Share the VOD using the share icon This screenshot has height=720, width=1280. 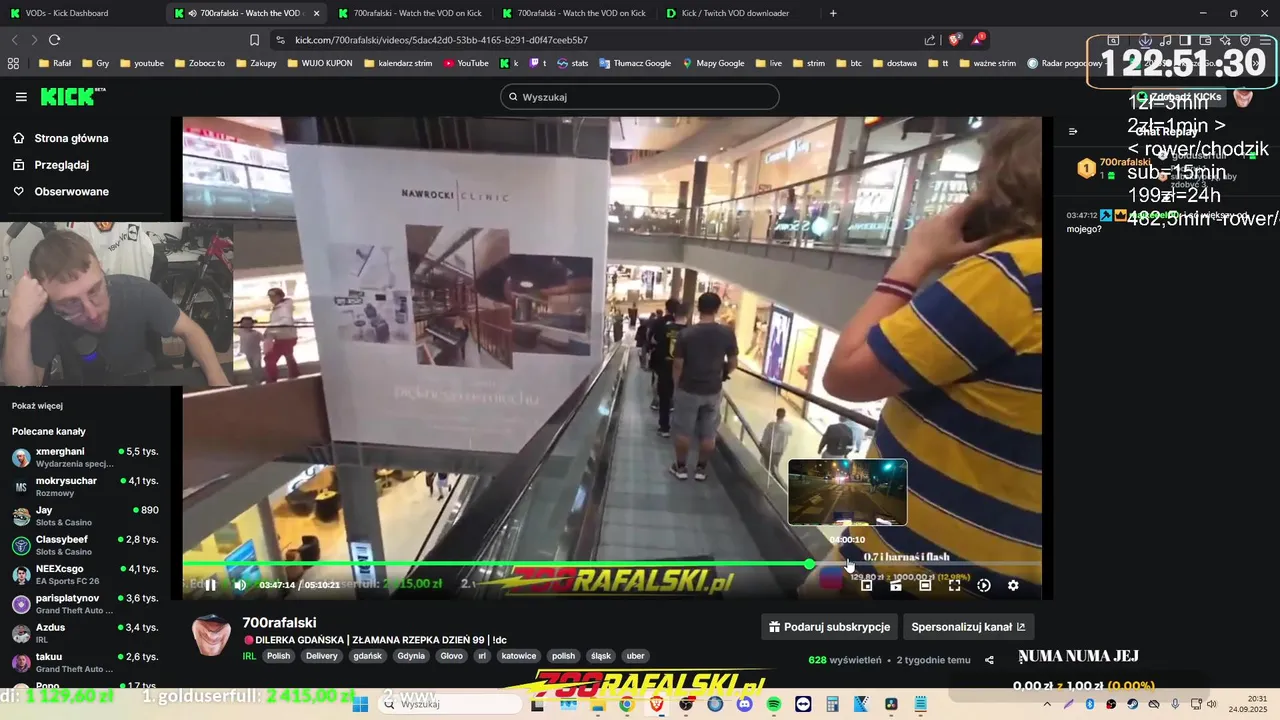click(989, 660)
